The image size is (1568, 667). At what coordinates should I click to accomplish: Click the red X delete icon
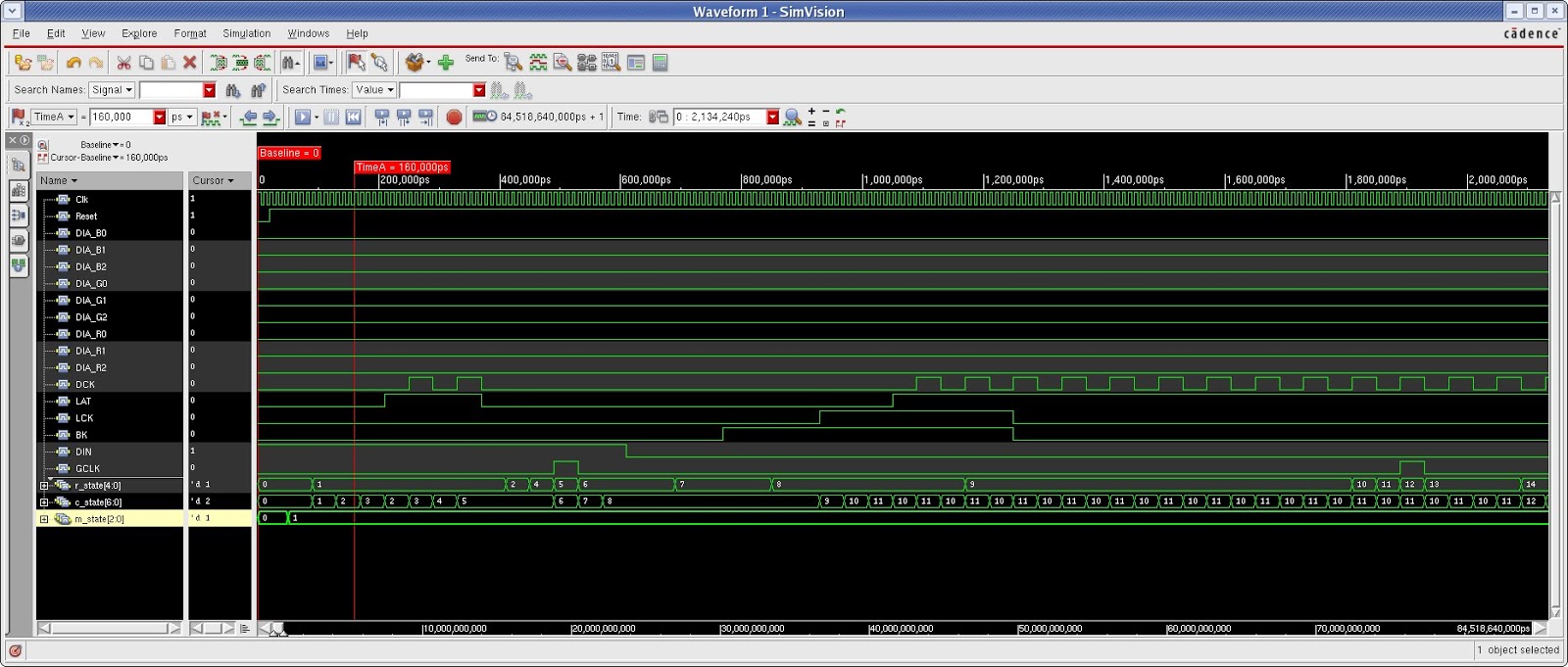190,63
